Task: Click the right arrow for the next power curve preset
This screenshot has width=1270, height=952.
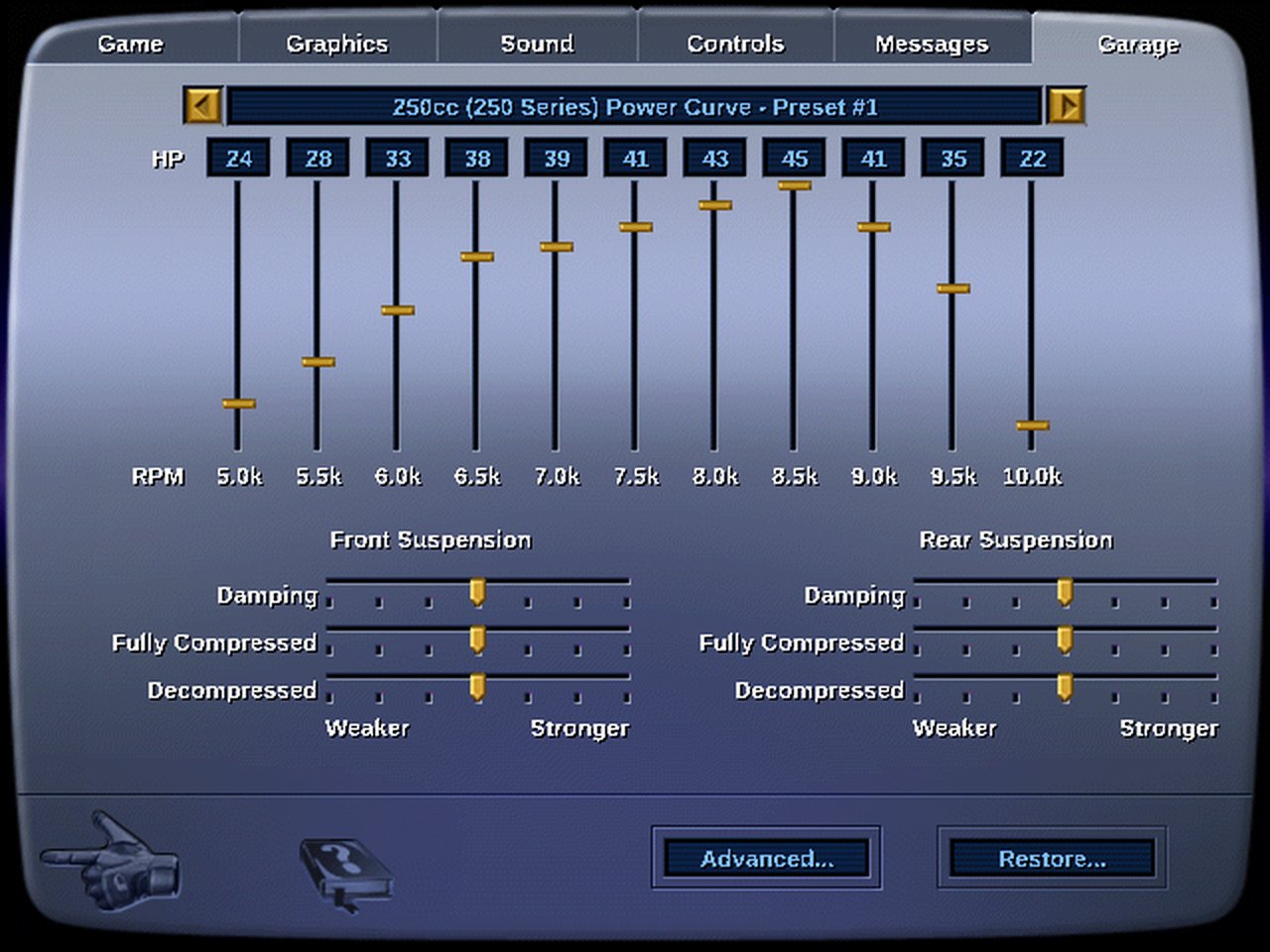Action: point(1067,106)
